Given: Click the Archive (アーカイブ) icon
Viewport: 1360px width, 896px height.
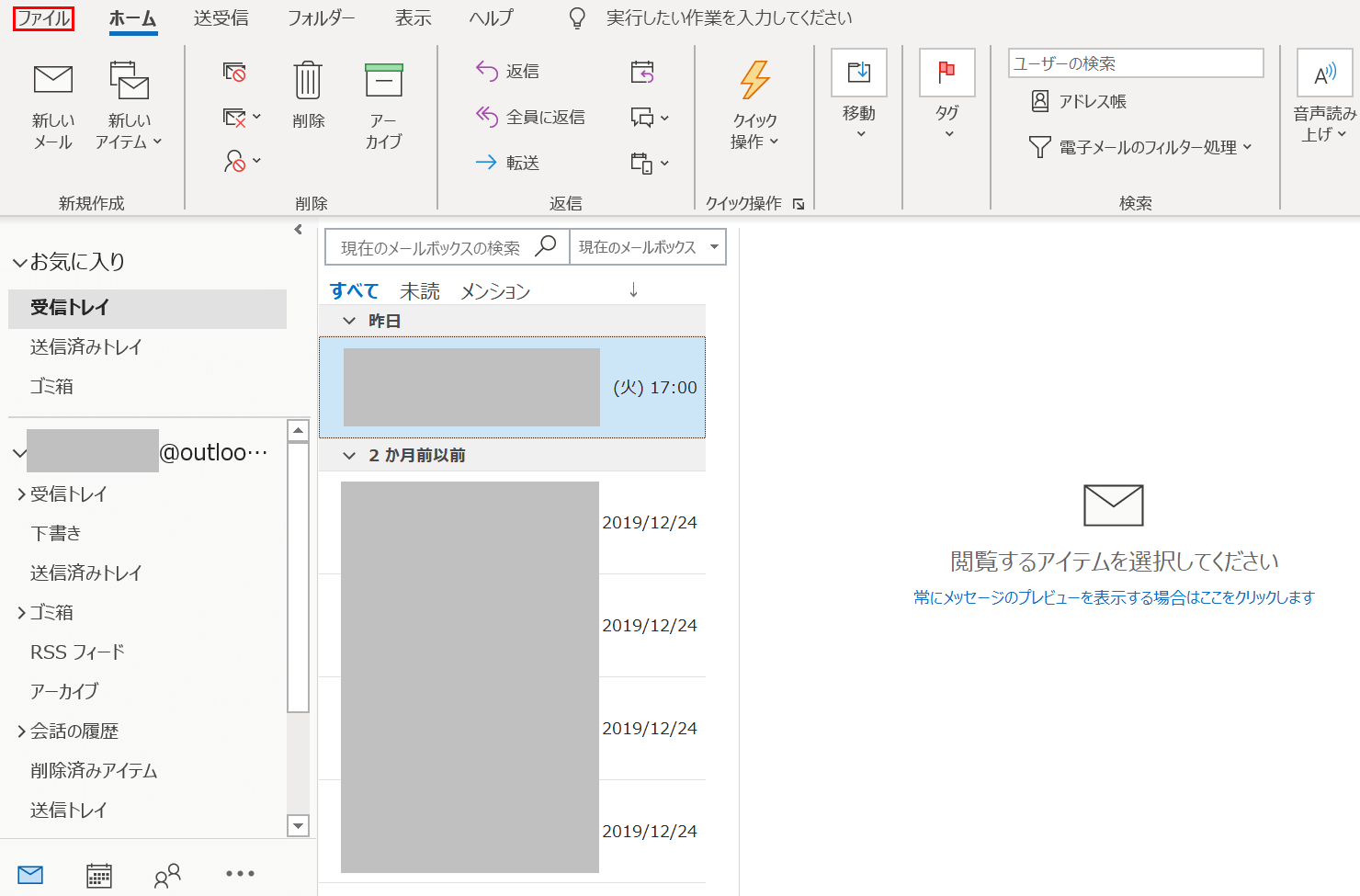Looking at the screenshot, I should click(x=383, y=81).
